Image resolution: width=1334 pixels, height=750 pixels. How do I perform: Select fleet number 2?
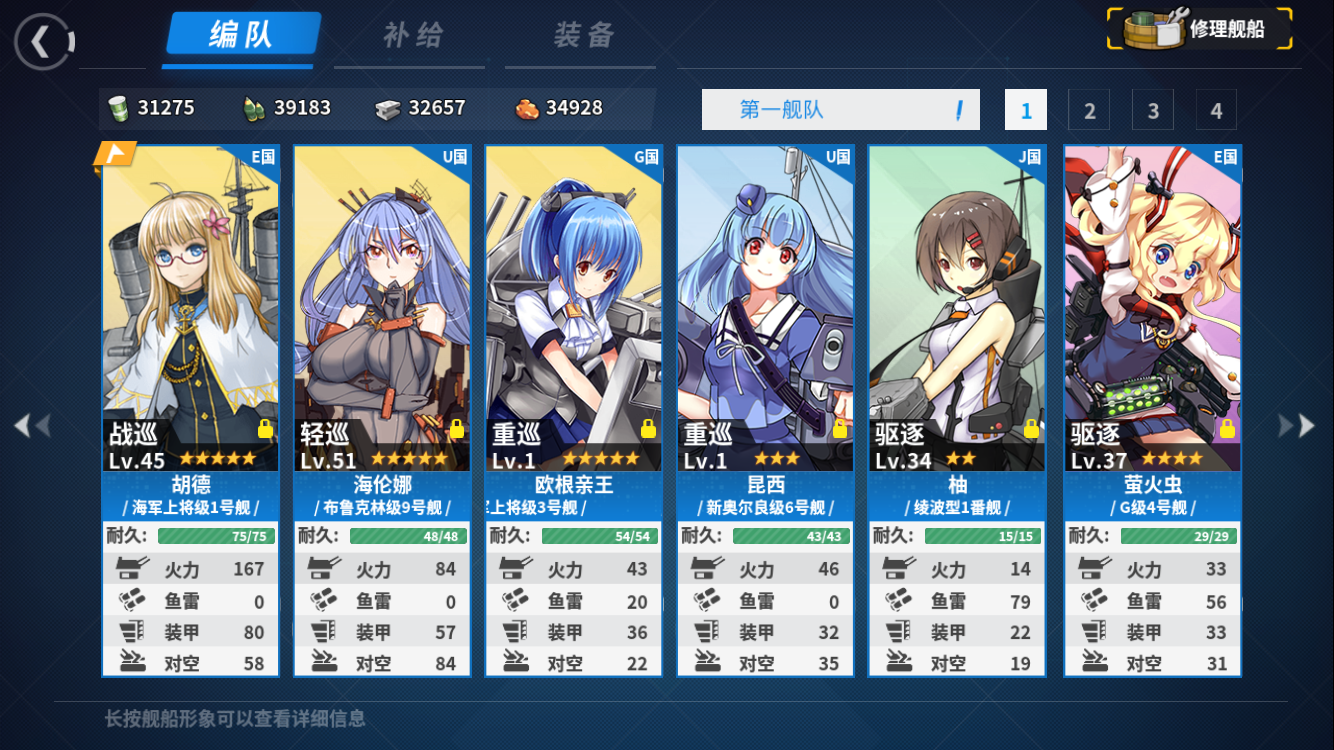(1089, 110)
